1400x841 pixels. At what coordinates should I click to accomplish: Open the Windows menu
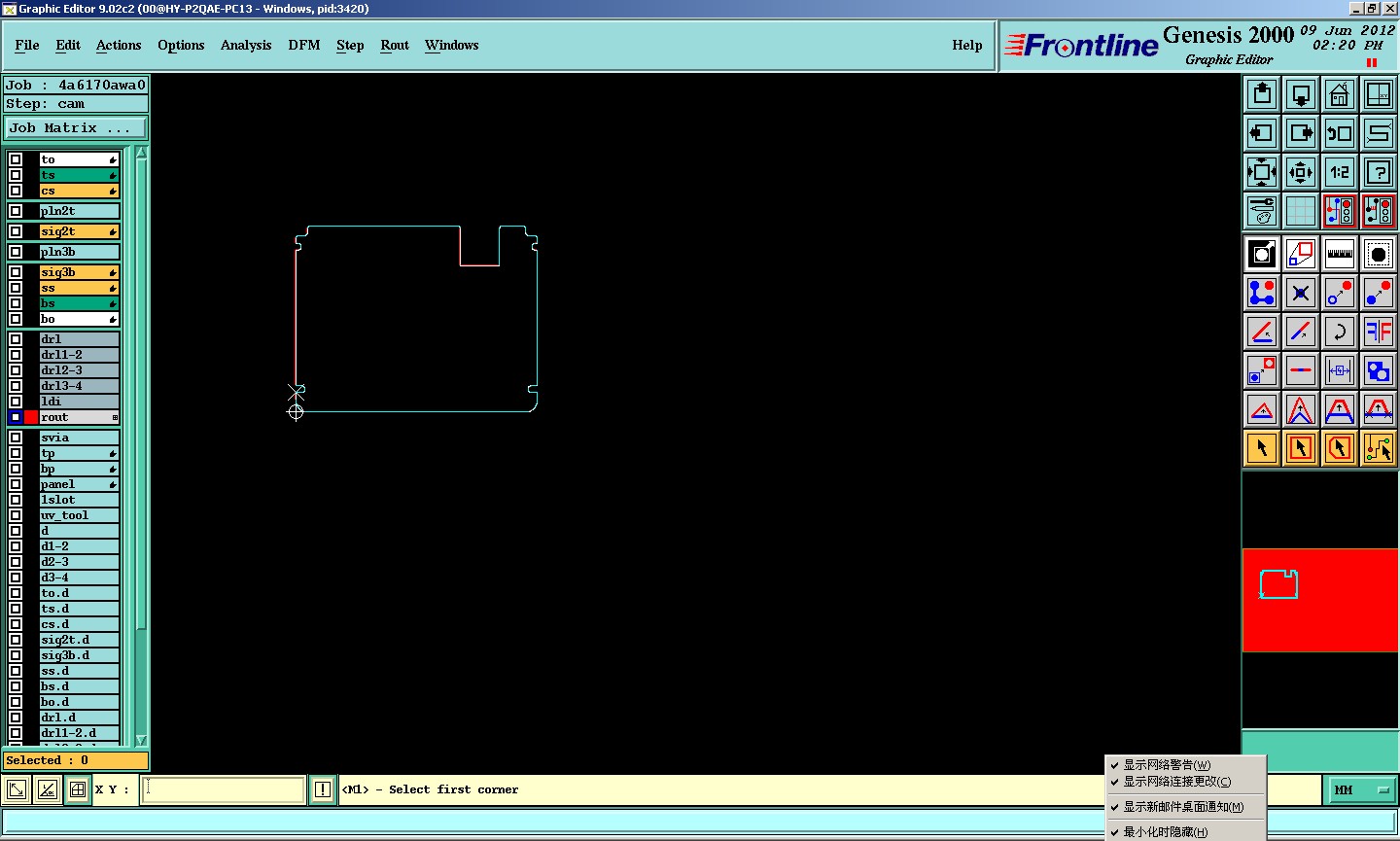(x=452, y=45)
